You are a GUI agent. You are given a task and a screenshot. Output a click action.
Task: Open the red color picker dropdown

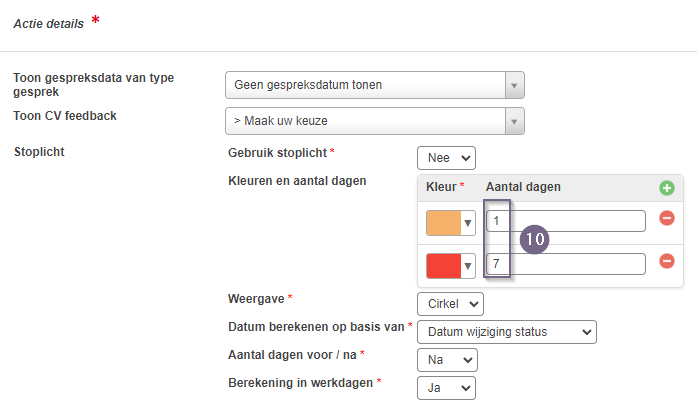451,266
